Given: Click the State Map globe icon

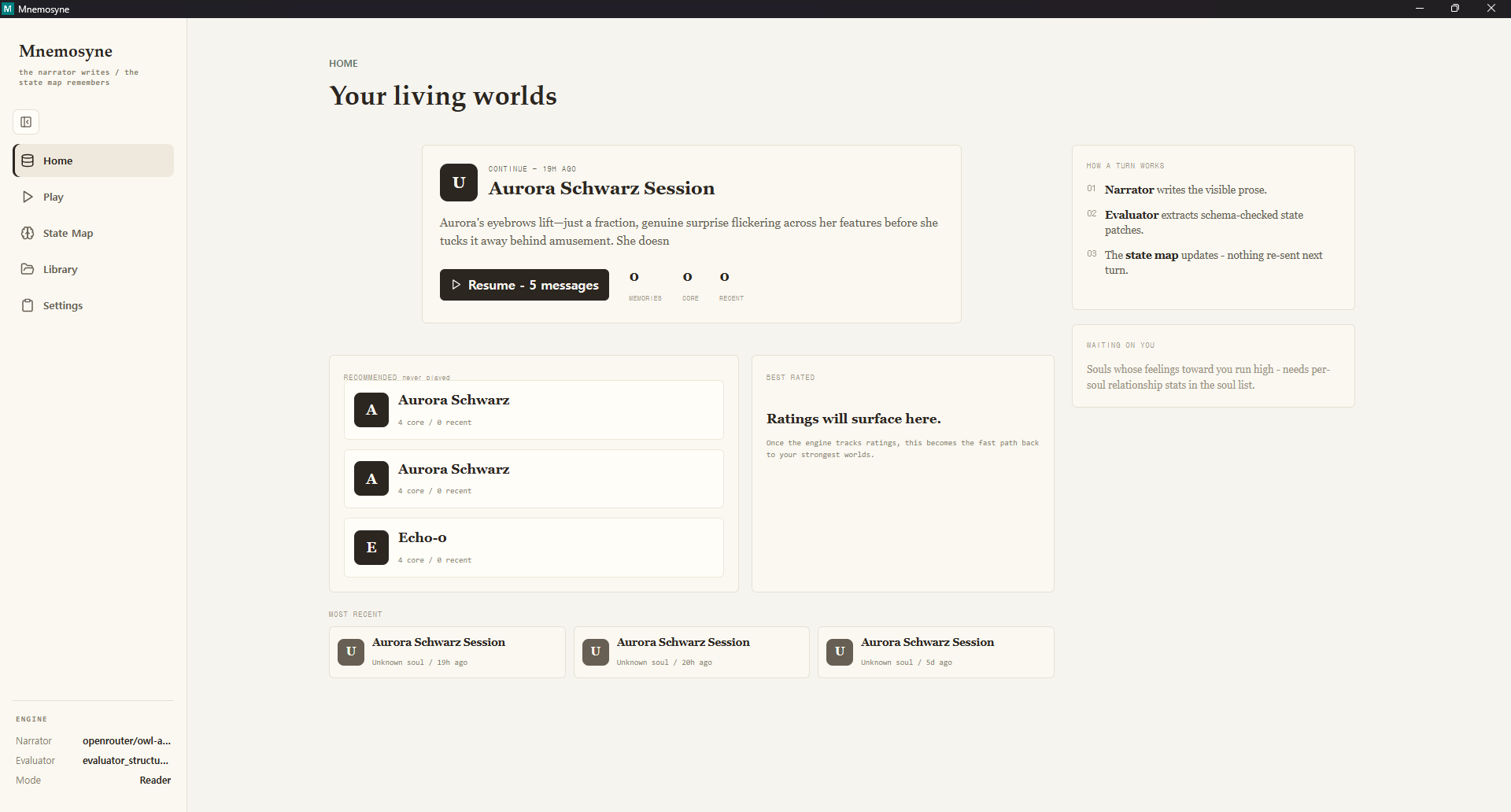Looking at the screenshot, I should 28,233.
